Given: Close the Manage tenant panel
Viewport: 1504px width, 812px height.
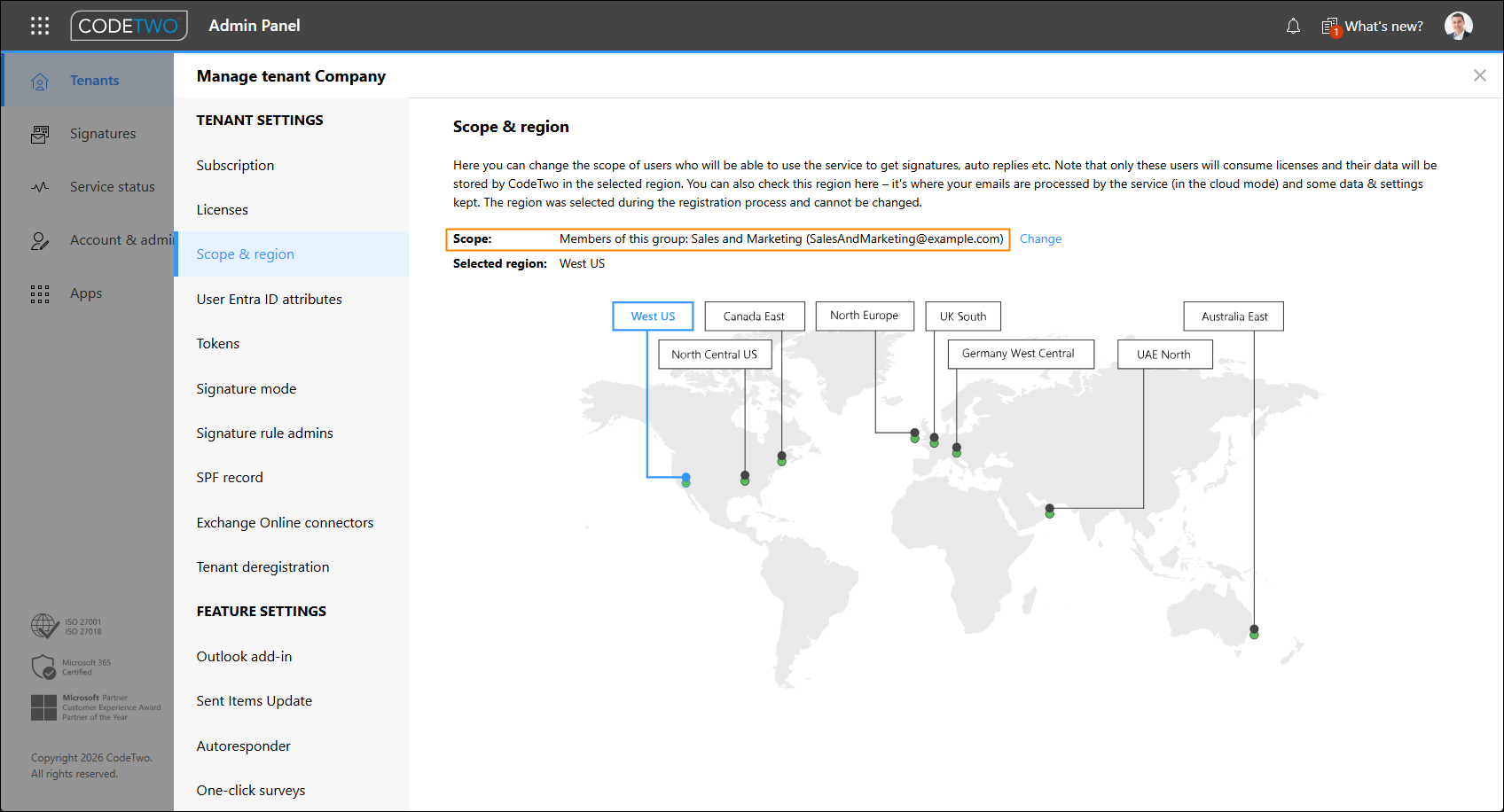Looking at the screenshot, I should coord(1479,75).
